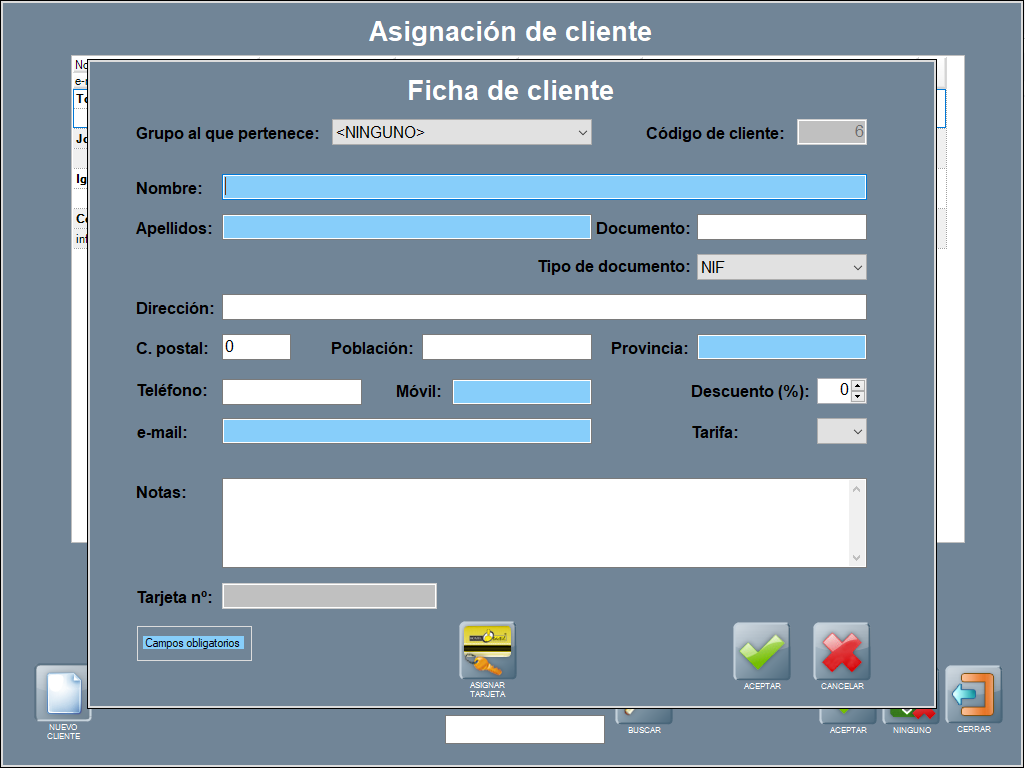This screenshot has height=768, width=1025.
Task: Click the C. postal field
Action: [x=256, y=347]
